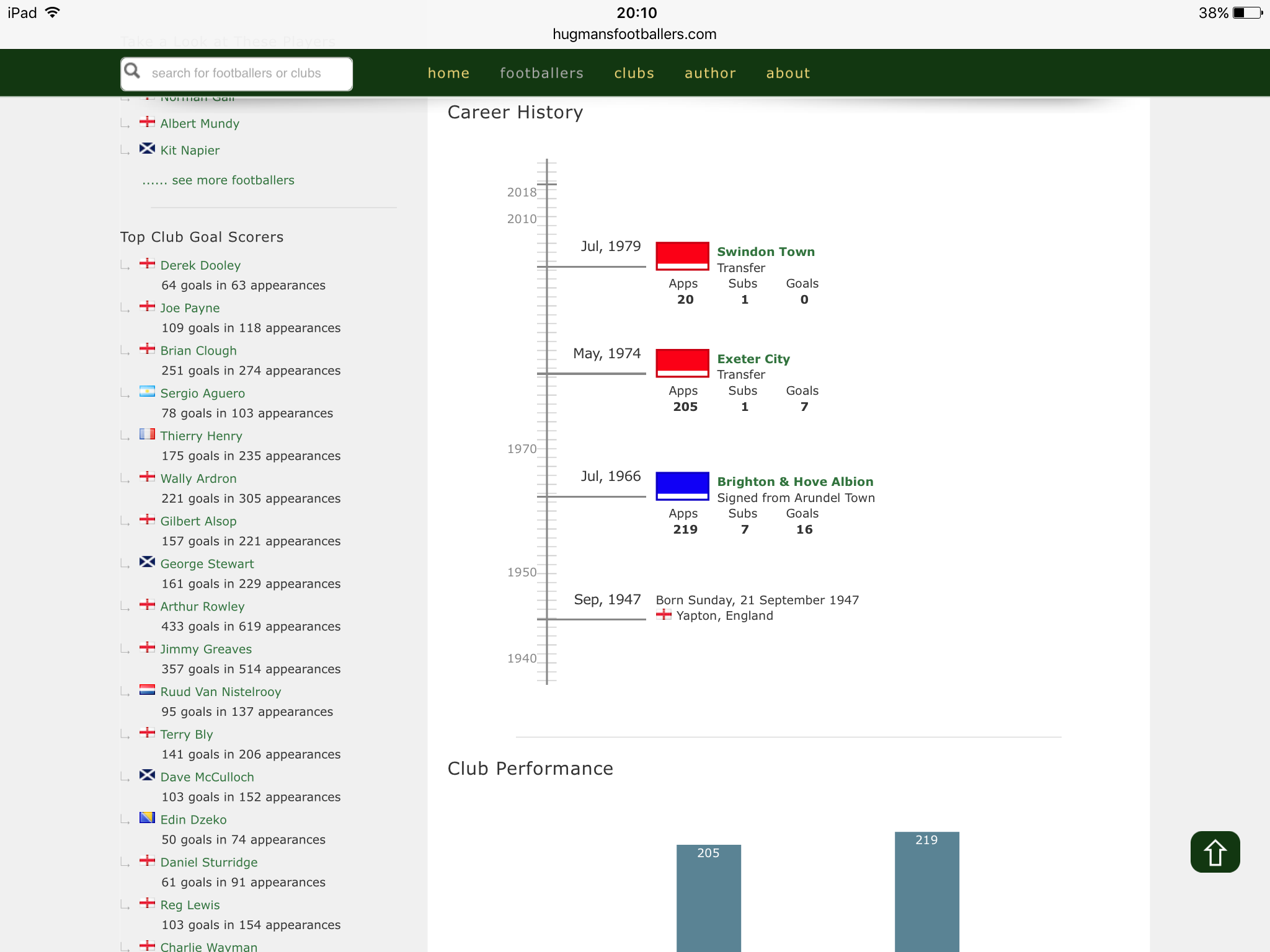Tap the battery indicator in status bar

point(1247,13)
